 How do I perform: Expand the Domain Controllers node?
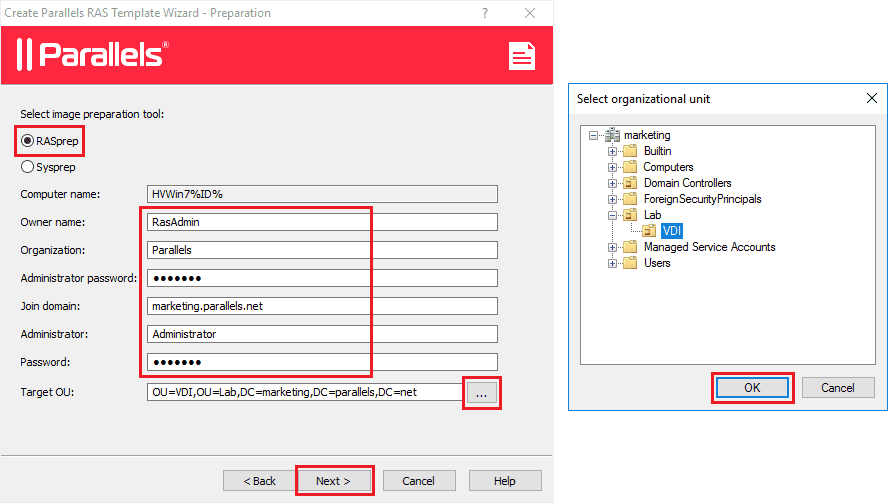612,183
